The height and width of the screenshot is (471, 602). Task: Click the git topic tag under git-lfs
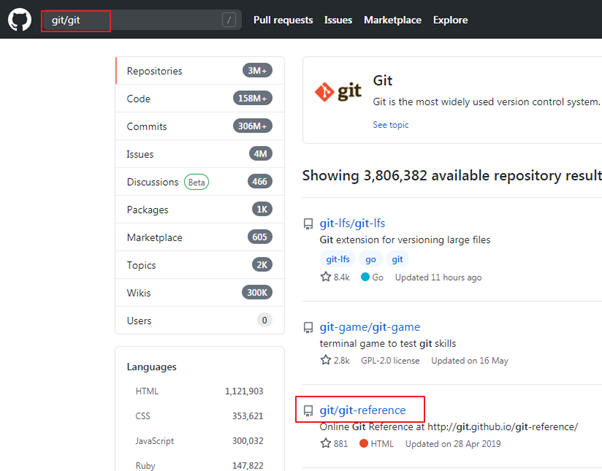tap(397, 259)
